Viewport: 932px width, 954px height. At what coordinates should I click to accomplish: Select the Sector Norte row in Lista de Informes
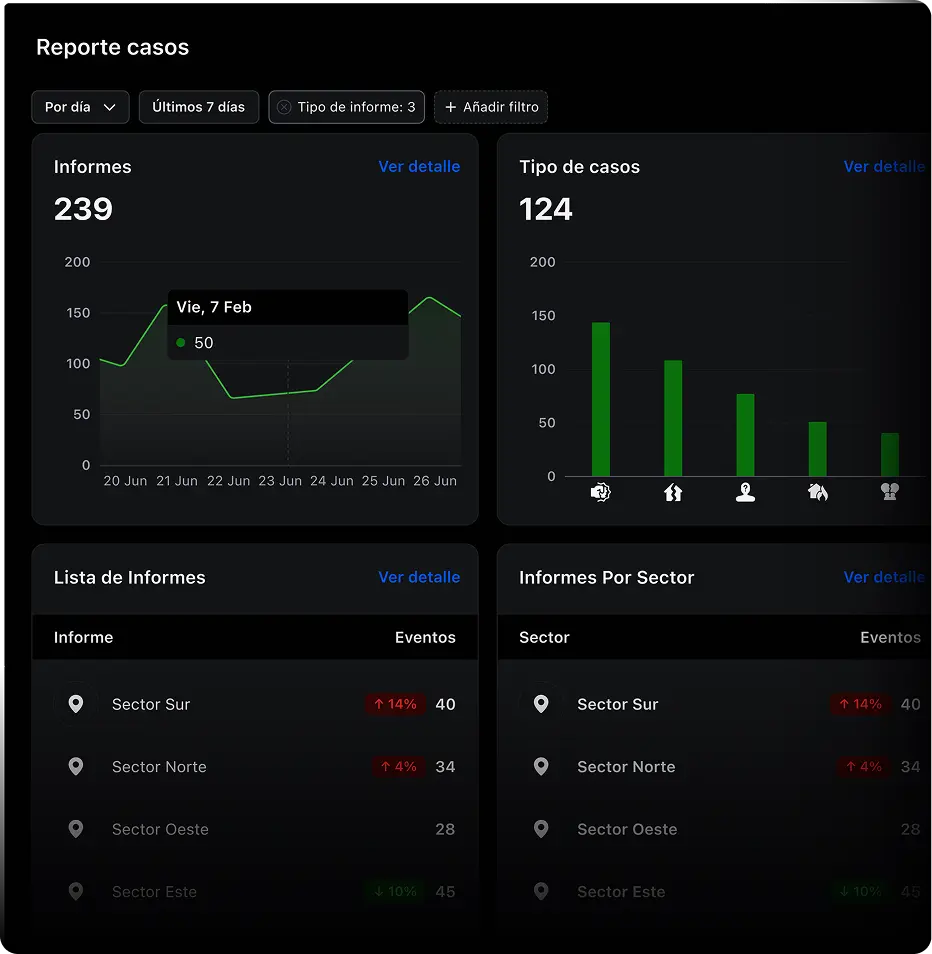[255, 767]
